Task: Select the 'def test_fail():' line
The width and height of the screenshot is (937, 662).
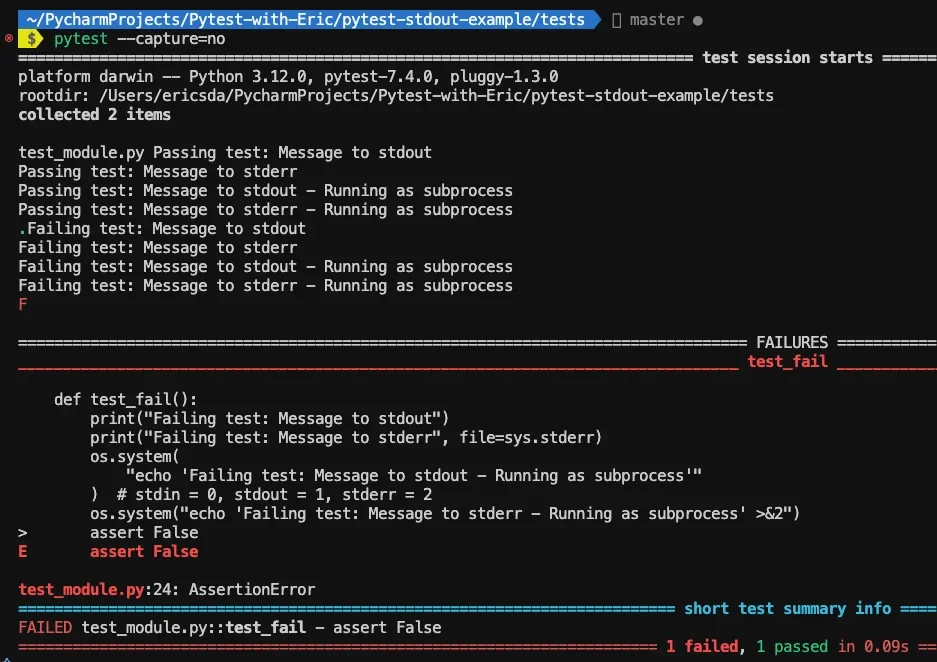Action: (x=125, y=400)
